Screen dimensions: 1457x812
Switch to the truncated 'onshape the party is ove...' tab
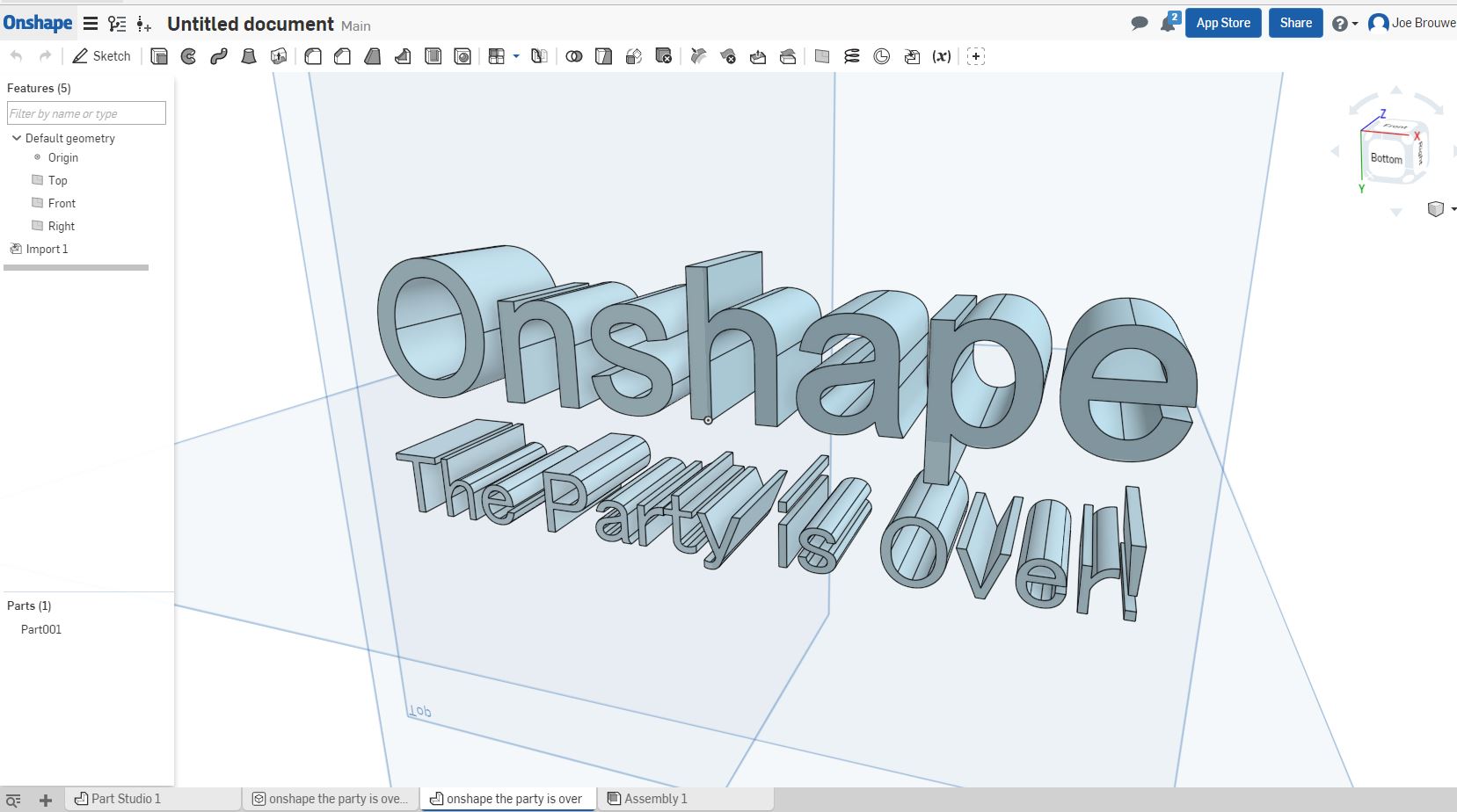coord(330,799)
